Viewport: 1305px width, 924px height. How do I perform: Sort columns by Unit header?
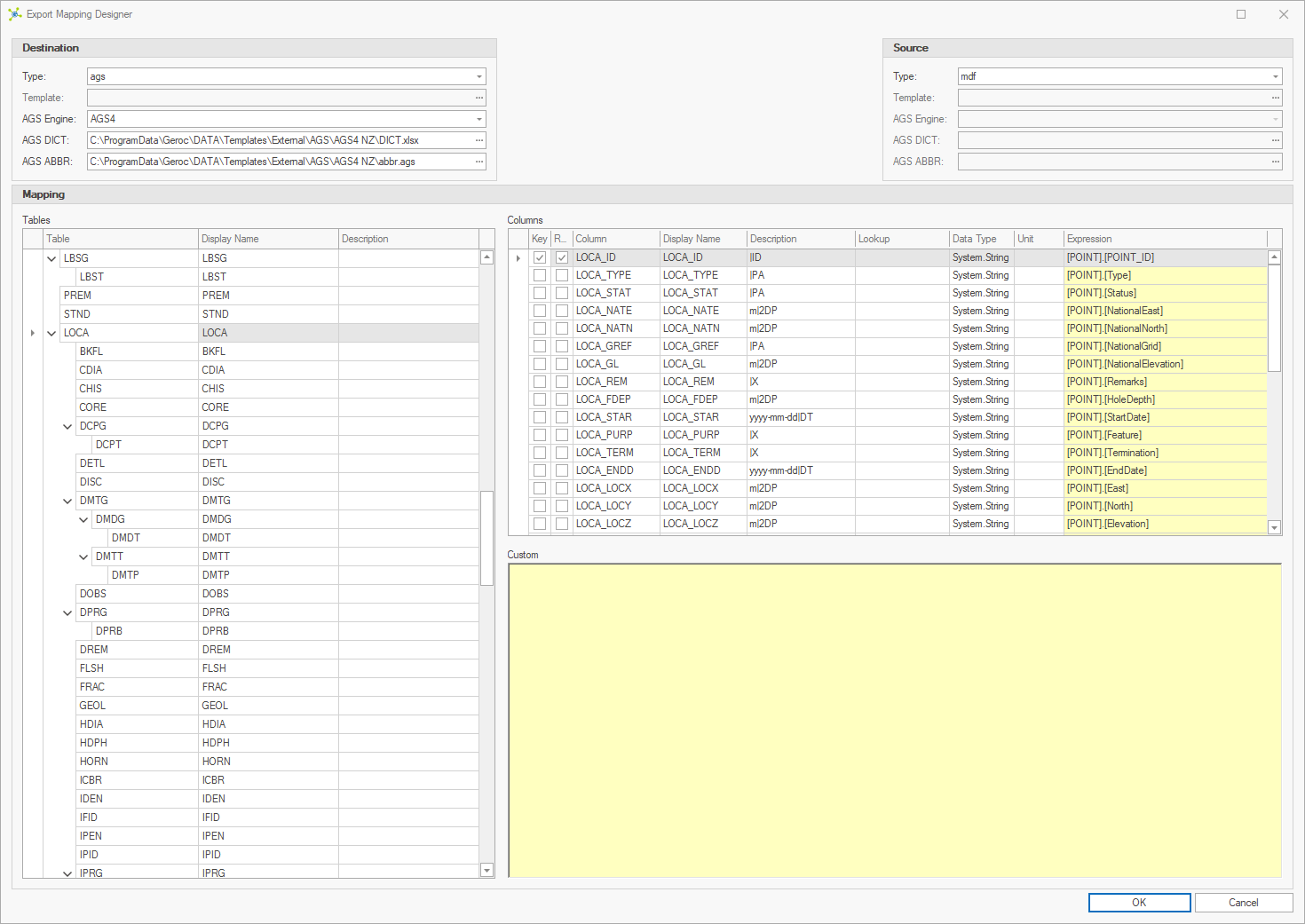(1039, 239)
